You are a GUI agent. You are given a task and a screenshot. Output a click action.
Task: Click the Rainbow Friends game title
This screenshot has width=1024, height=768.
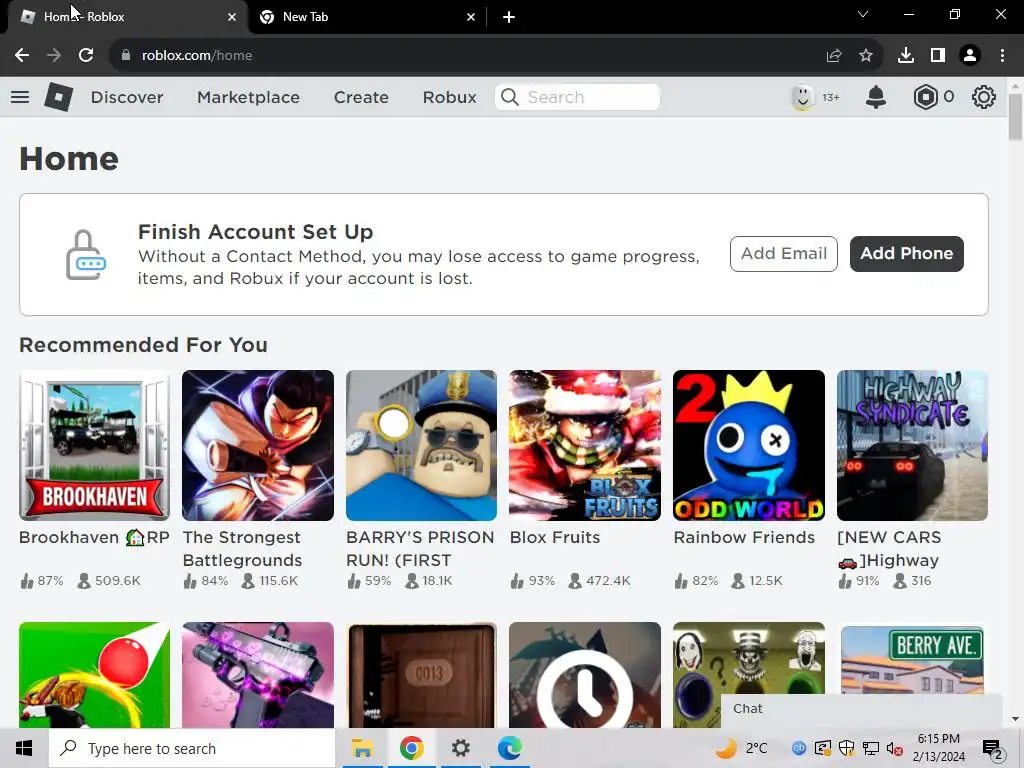tap(744, 537)
